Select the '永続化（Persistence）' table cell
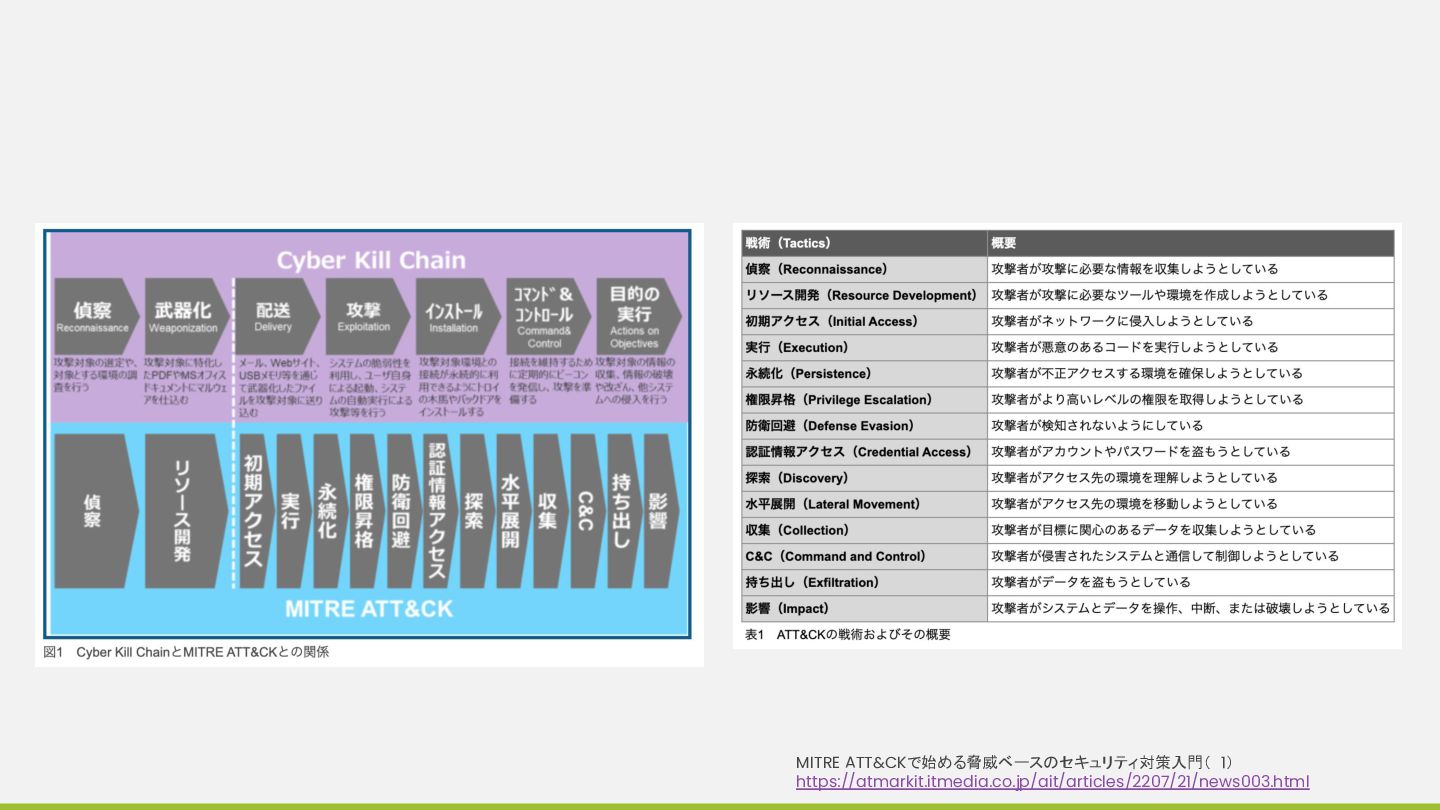Image resolution: width=1440 pixels, height=810 pixels. tap(864, 373)
